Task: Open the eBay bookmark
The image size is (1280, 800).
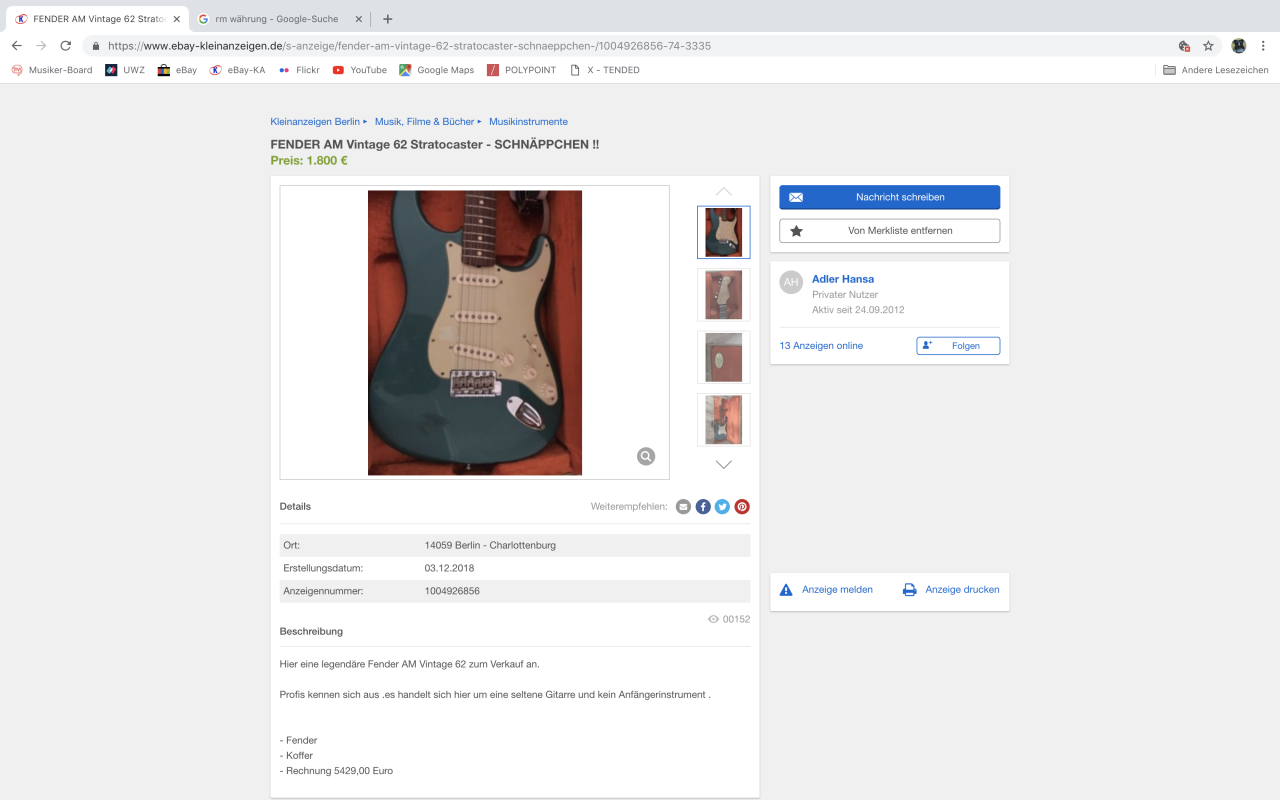Action: pos(177,70)
